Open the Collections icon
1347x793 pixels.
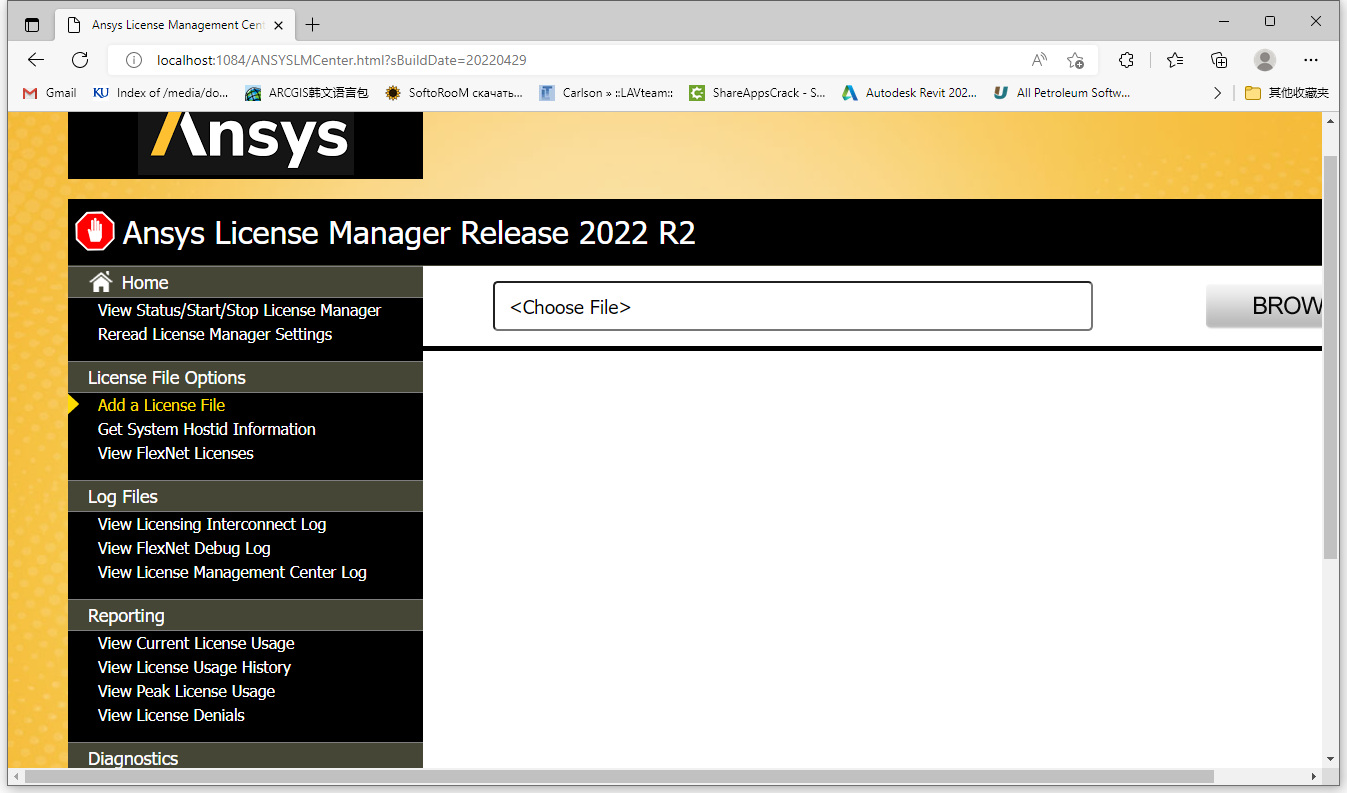(x=1219, y=59)
